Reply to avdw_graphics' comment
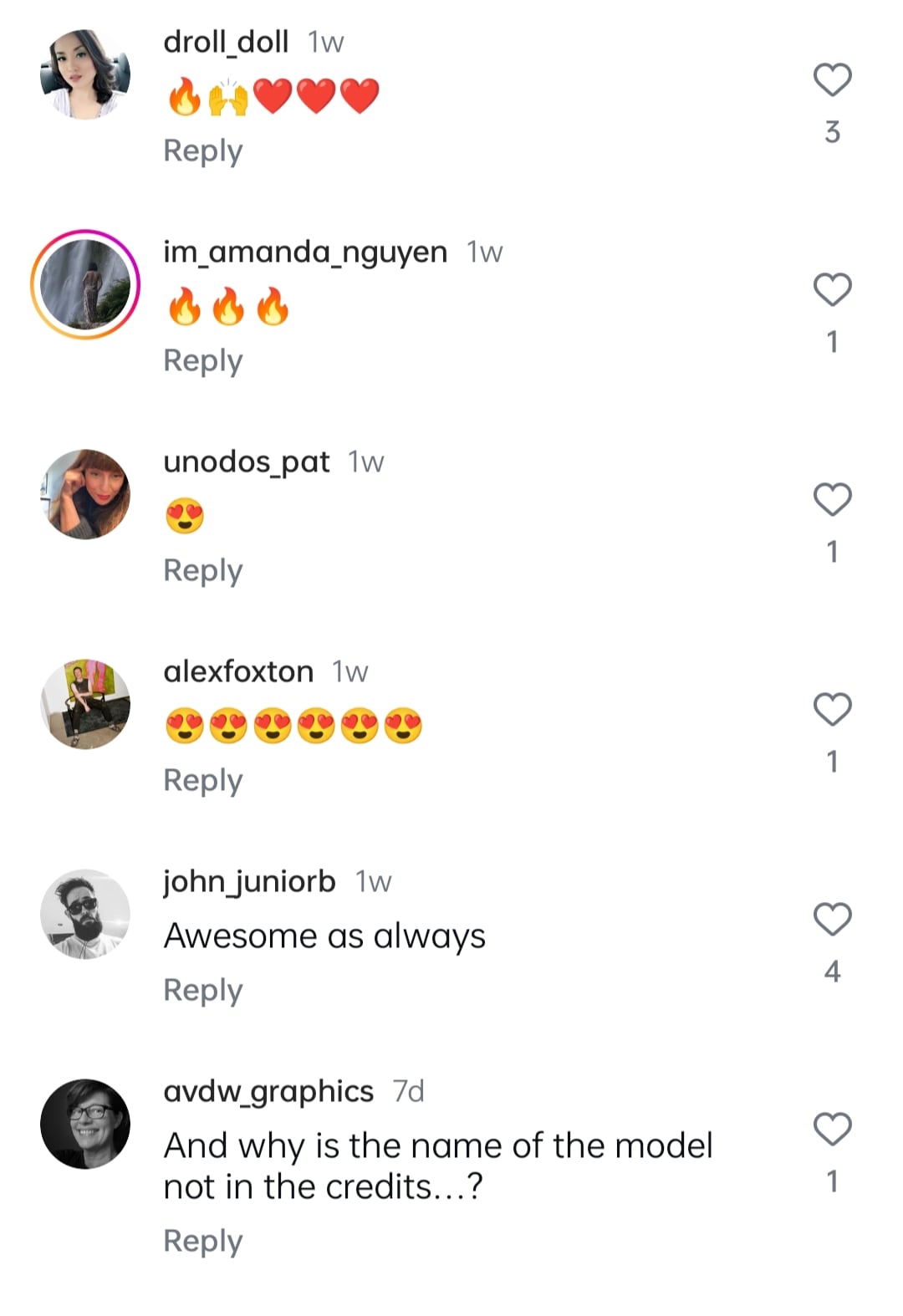 (x=203, y=1242)
